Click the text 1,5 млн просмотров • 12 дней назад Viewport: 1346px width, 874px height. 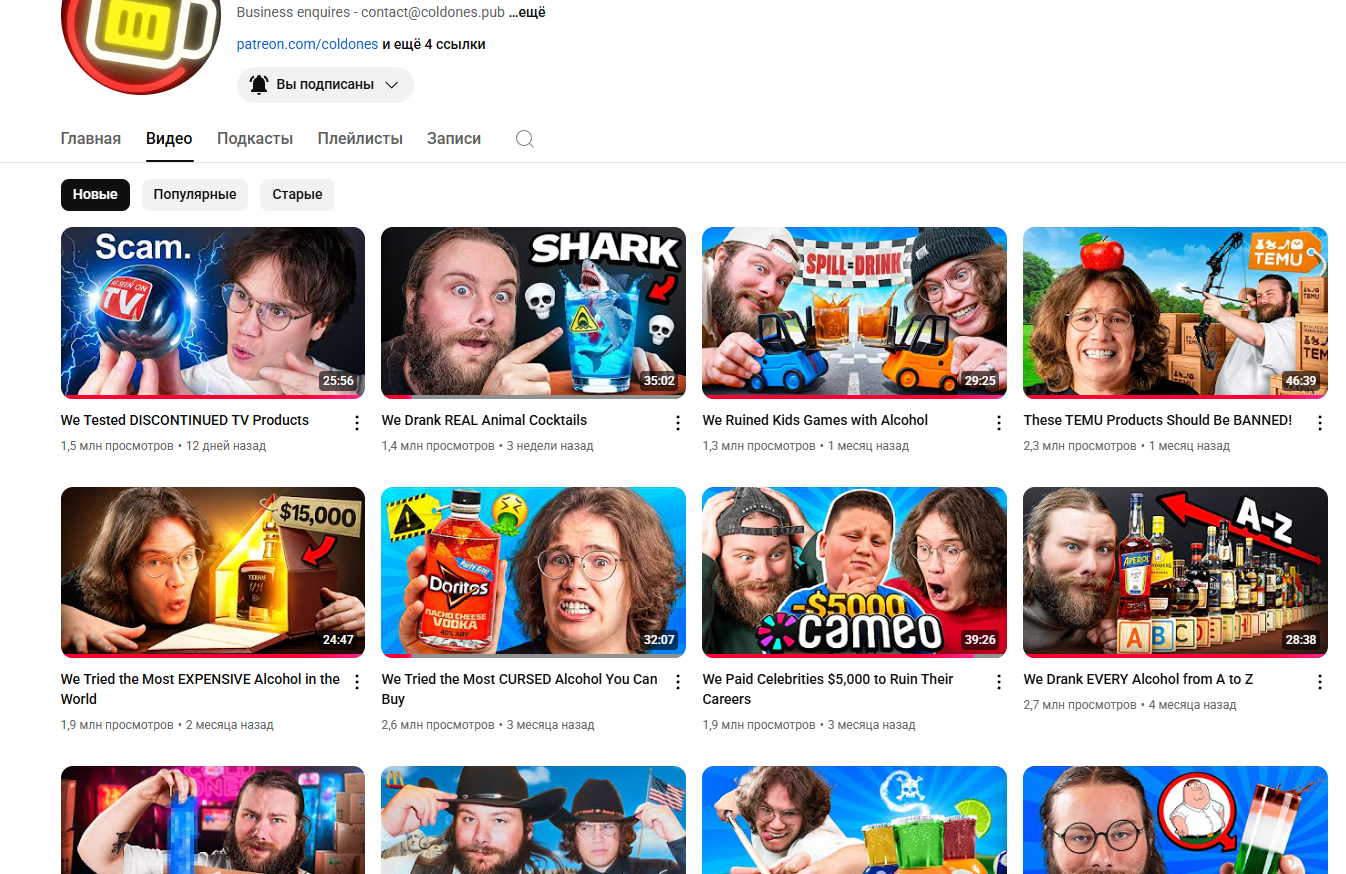pyautogui.click(x=164, y=446)
